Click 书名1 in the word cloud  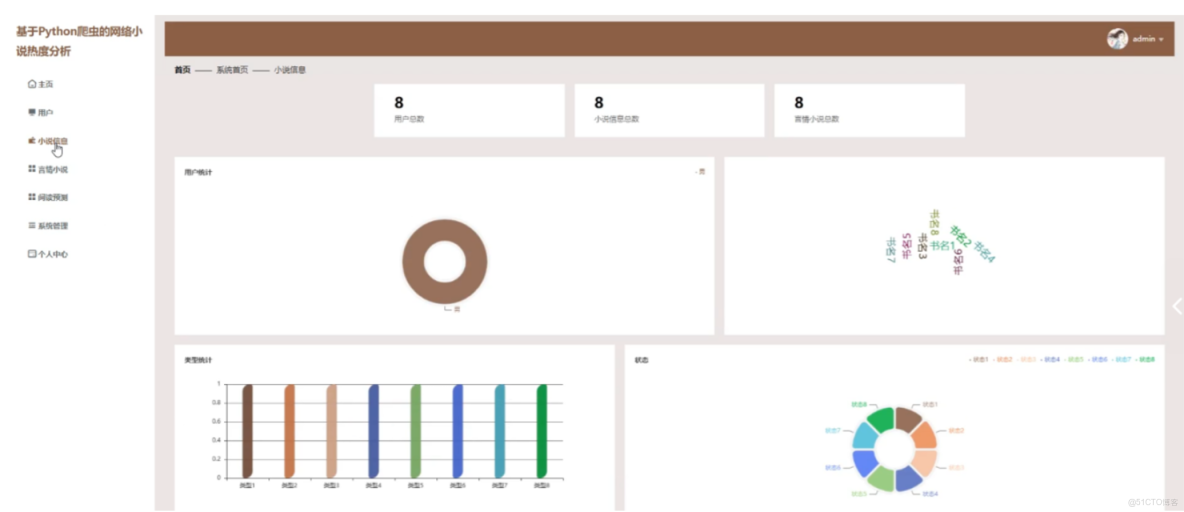tap(942, 245)
